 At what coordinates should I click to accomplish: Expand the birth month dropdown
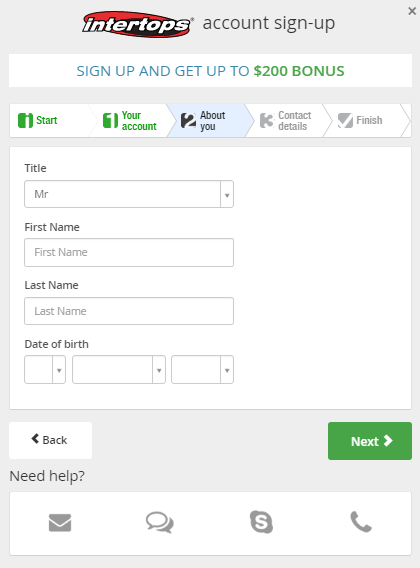click(x=119, y=369)
